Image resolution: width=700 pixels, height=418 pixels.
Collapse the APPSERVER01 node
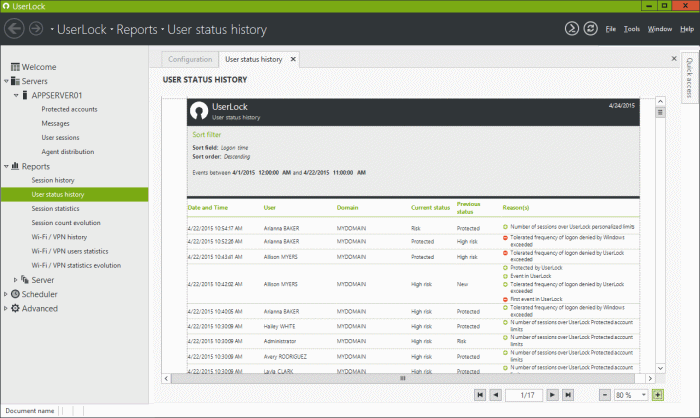point(16,95)
